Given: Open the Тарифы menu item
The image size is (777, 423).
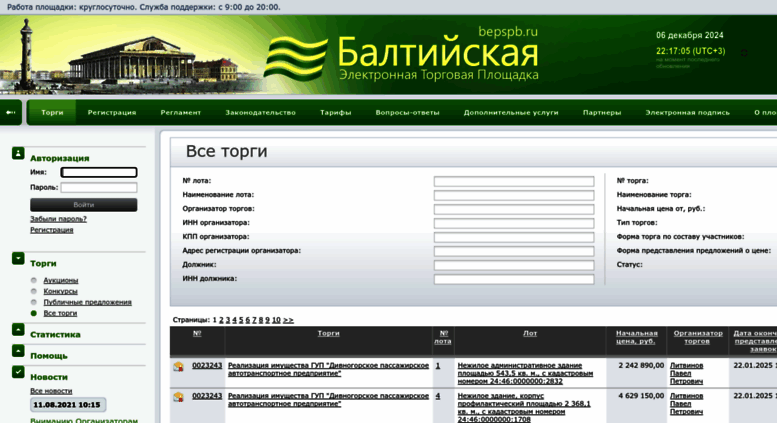Looking at the screenshot, I should coord(335,112).
